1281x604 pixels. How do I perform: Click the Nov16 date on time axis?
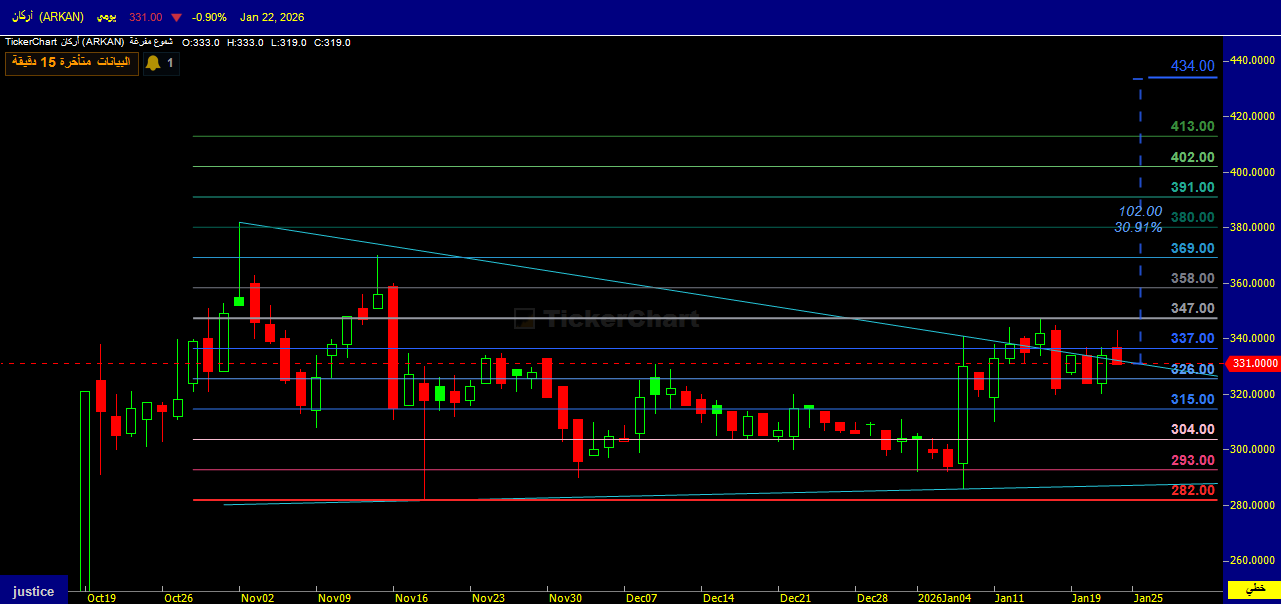pos(411,598)
